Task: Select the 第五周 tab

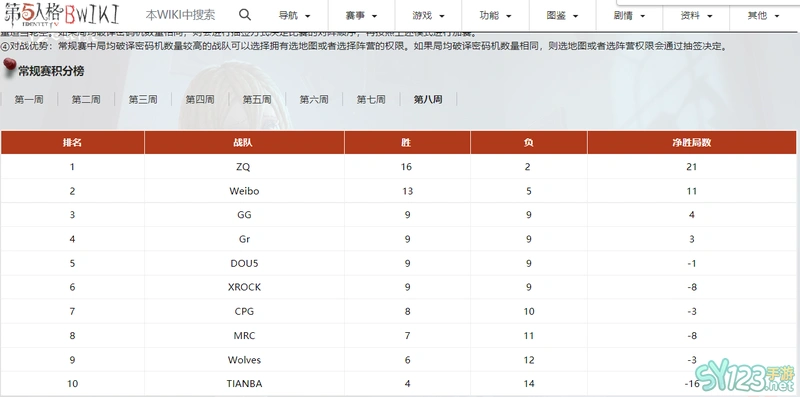Action: [257, 100]
